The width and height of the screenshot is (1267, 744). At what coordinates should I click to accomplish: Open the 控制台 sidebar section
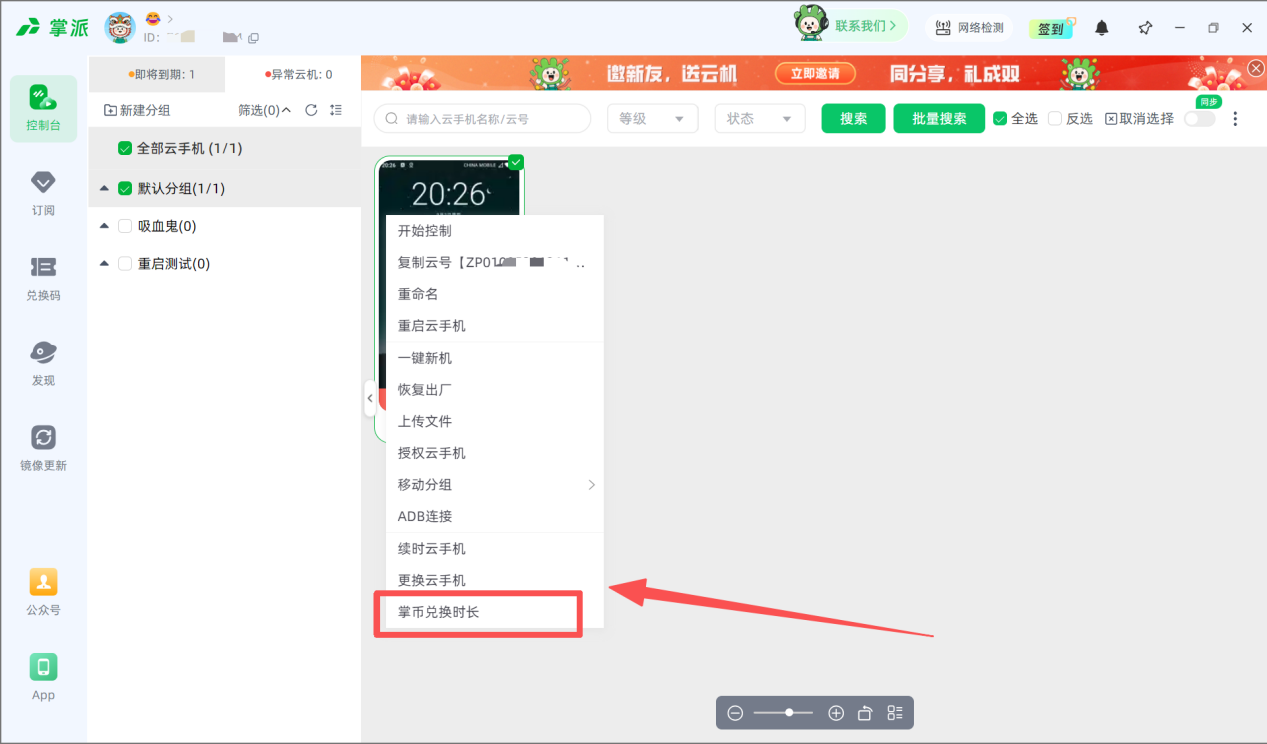click(43, 108)
